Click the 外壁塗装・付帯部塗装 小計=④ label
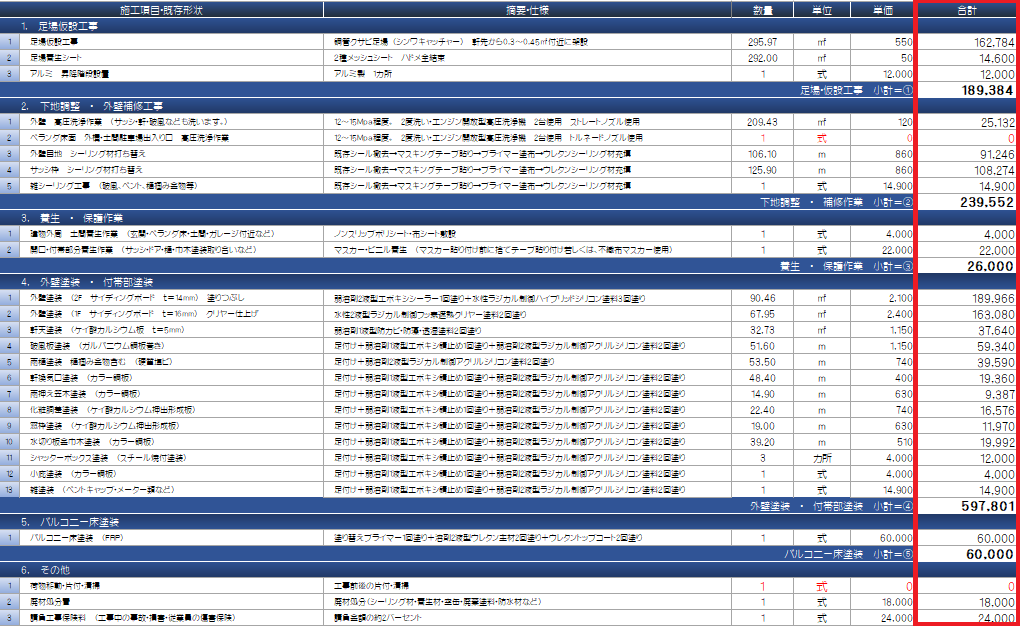1020x626 pixels. pyautogui.click(x=831, y=506)
